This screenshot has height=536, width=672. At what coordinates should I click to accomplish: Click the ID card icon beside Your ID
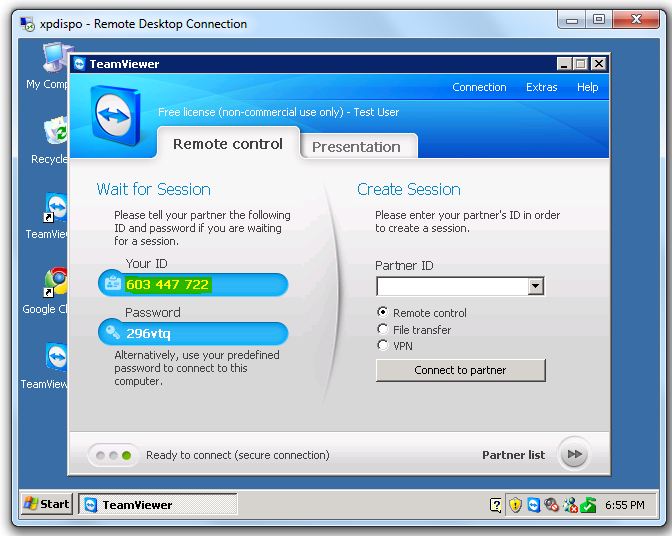113,283
